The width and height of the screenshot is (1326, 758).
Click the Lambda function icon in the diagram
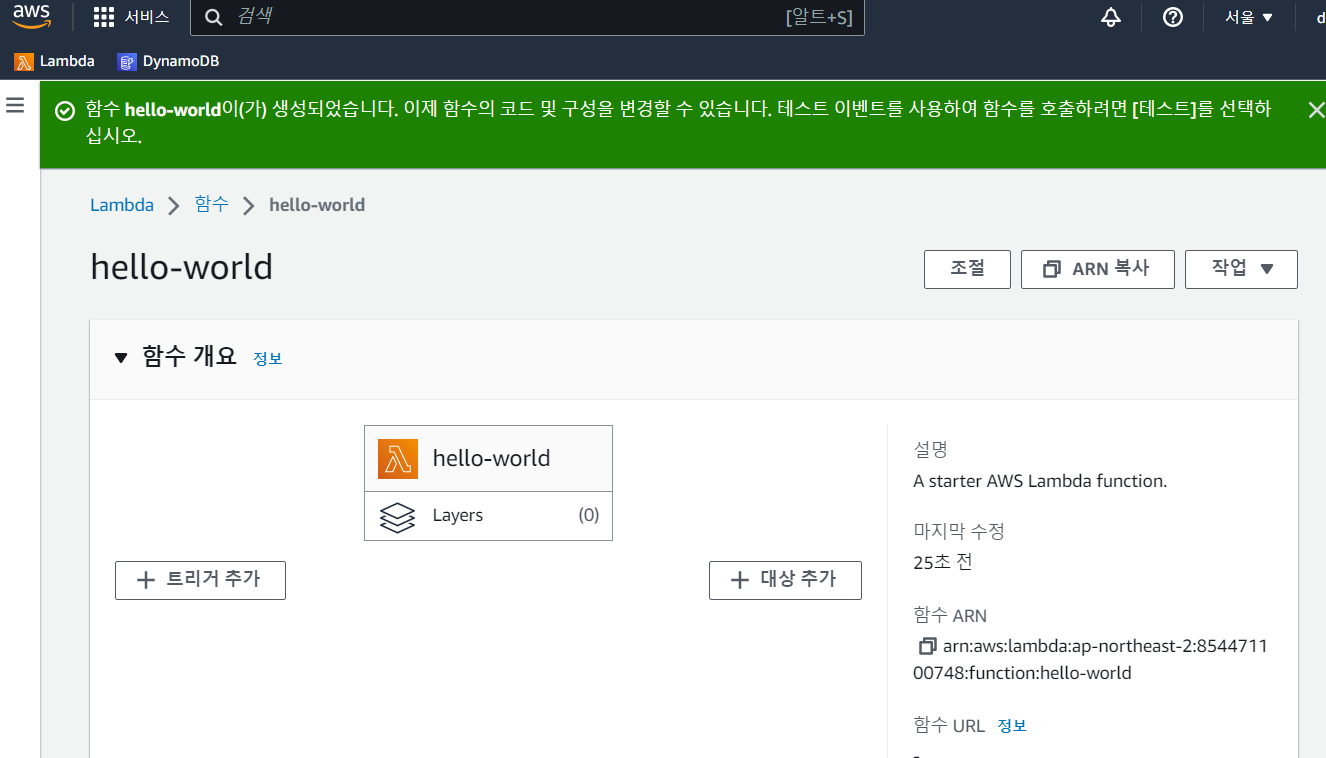point(398,458)
